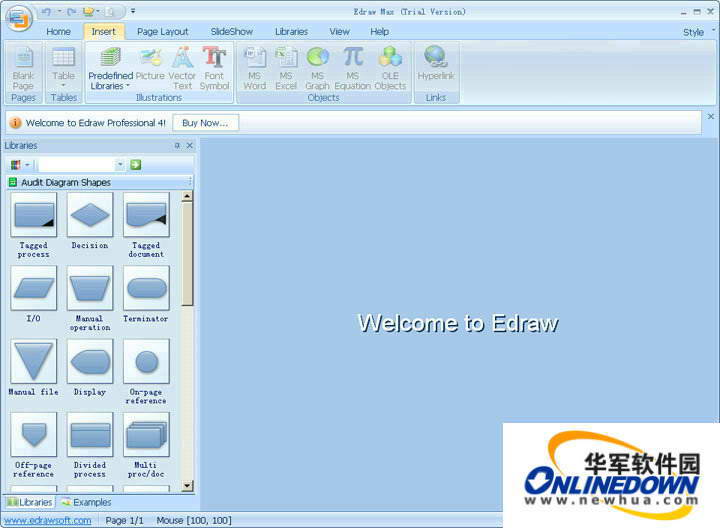Select the Decision diamond shape
Viewport: 720px width, 528px height.
pos(90,215)
